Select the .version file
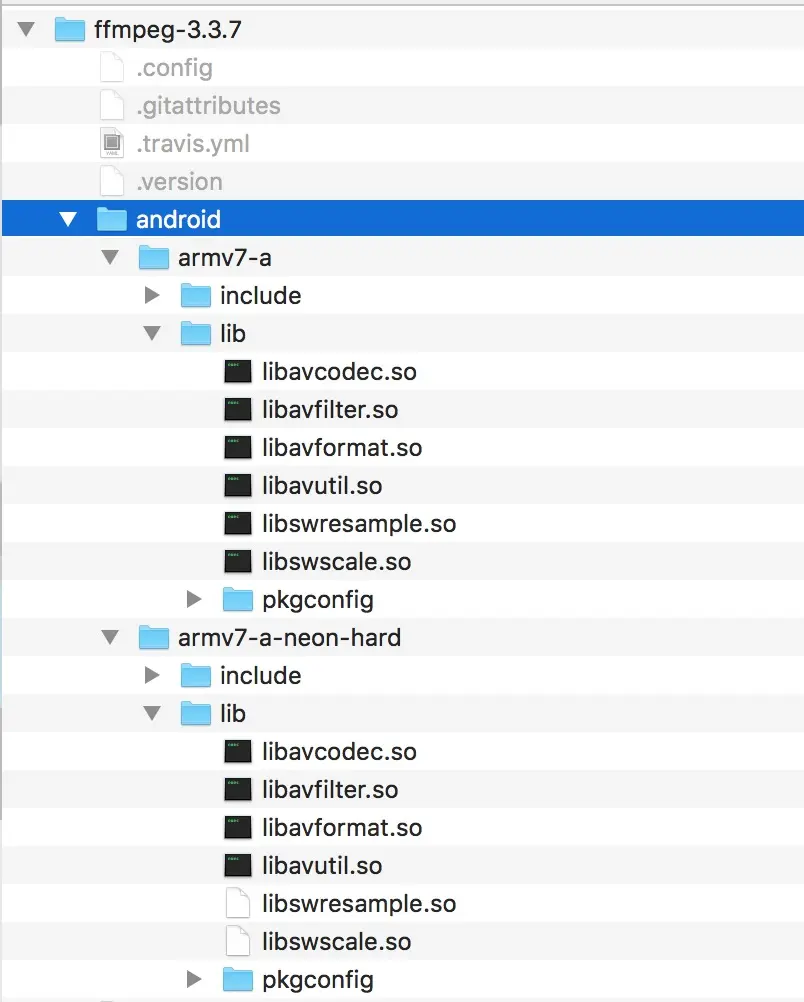The height and width of the screenshot is (1002, 804). (x=403, y=181)
